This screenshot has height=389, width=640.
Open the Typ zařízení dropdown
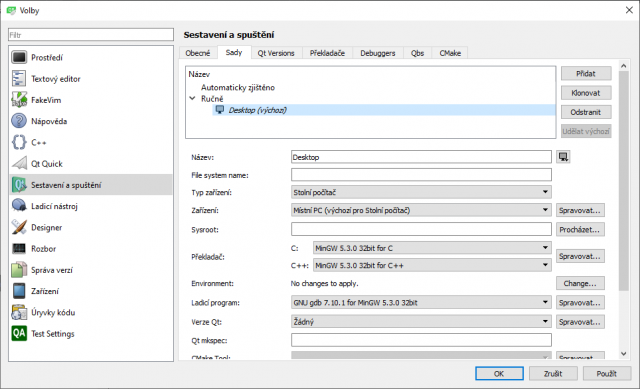[x=421, y=192]
